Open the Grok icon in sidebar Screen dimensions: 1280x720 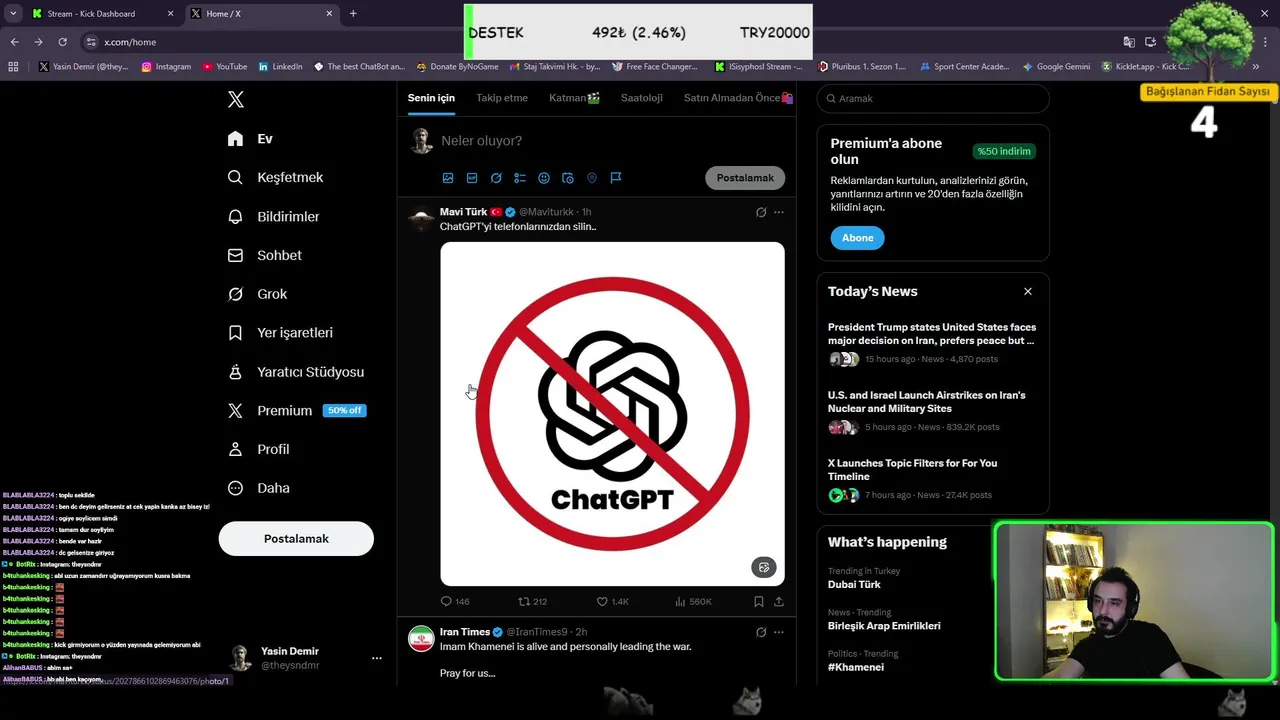235,294
